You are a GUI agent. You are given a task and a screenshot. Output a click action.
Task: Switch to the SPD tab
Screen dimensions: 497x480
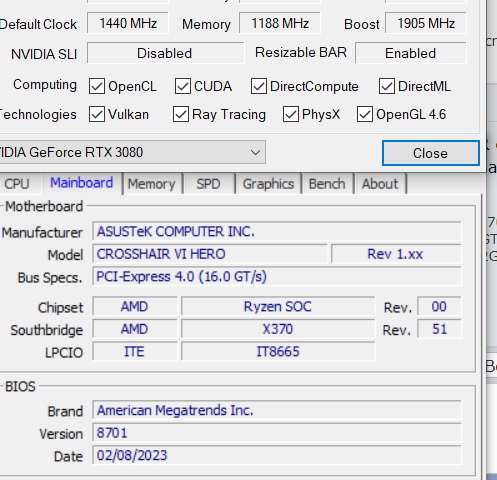pos(208,184)
